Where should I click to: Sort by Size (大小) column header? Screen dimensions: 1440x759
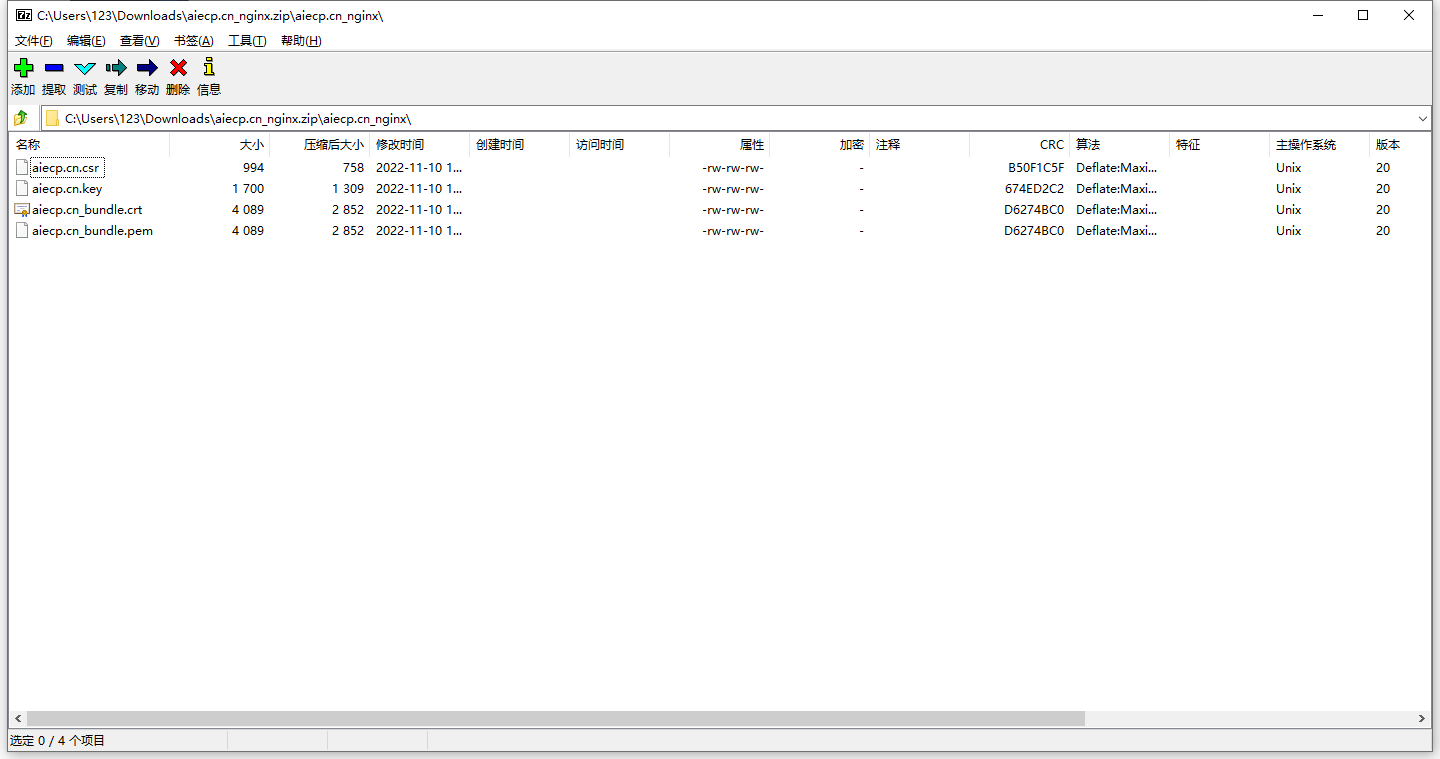(x=219, y=145)
